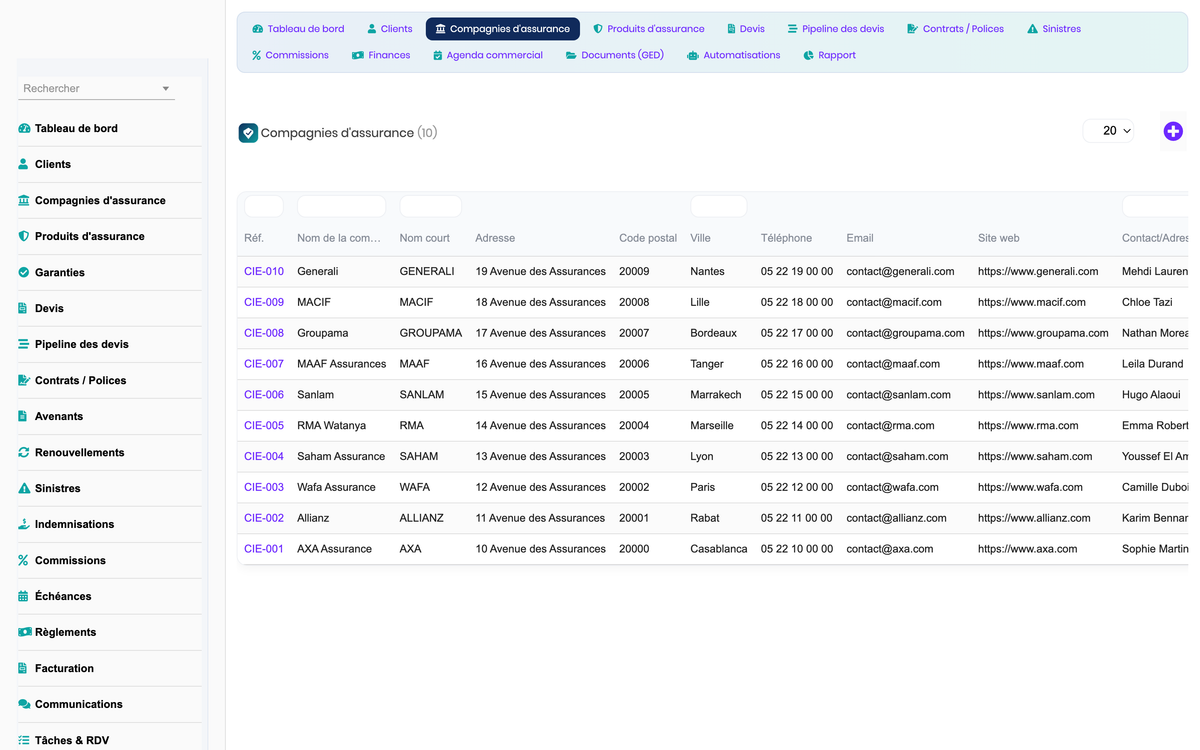The height and width of the screenshot is (750, 1200).
Task: Open the Contrats / Polices top tab
Action: (955, 29)
